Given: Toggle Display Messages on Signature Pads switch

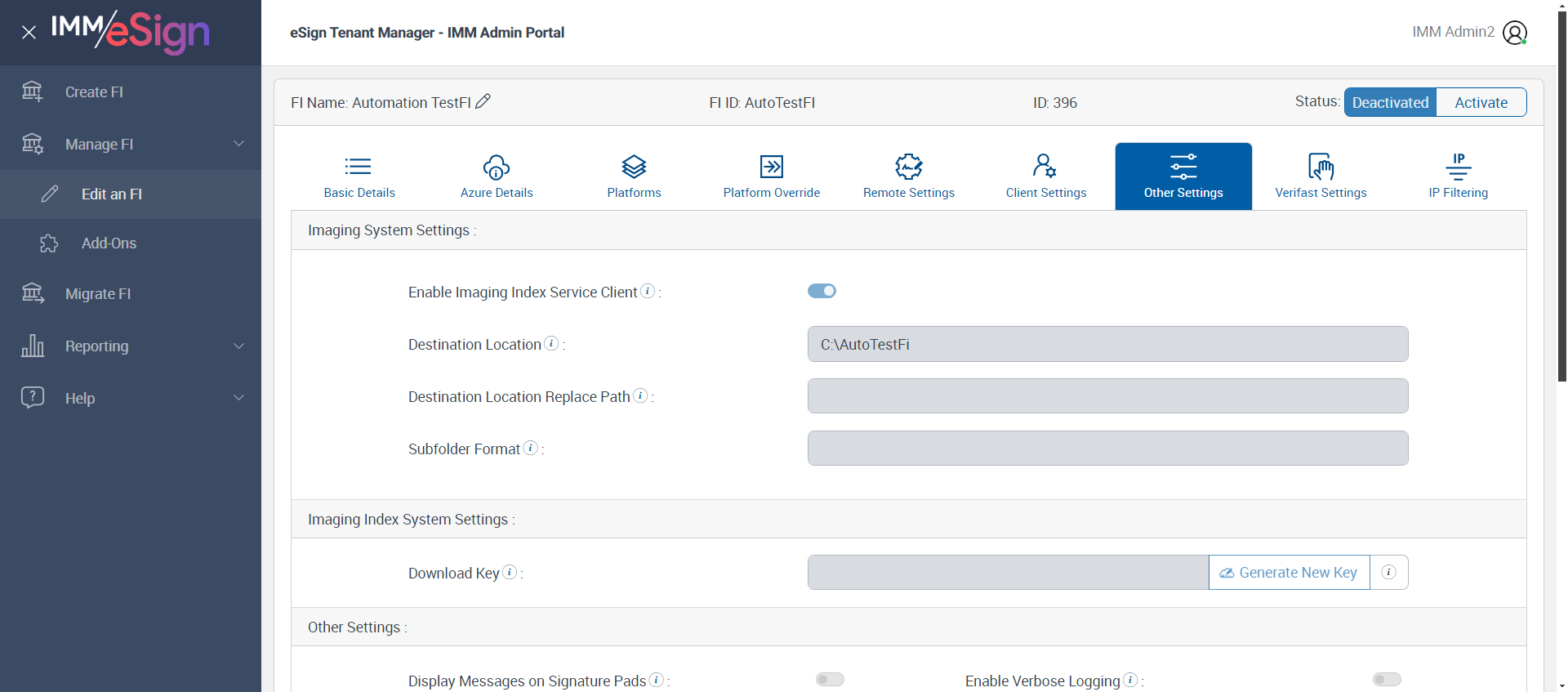Looking at the screenshot, I should coord(830,680).
